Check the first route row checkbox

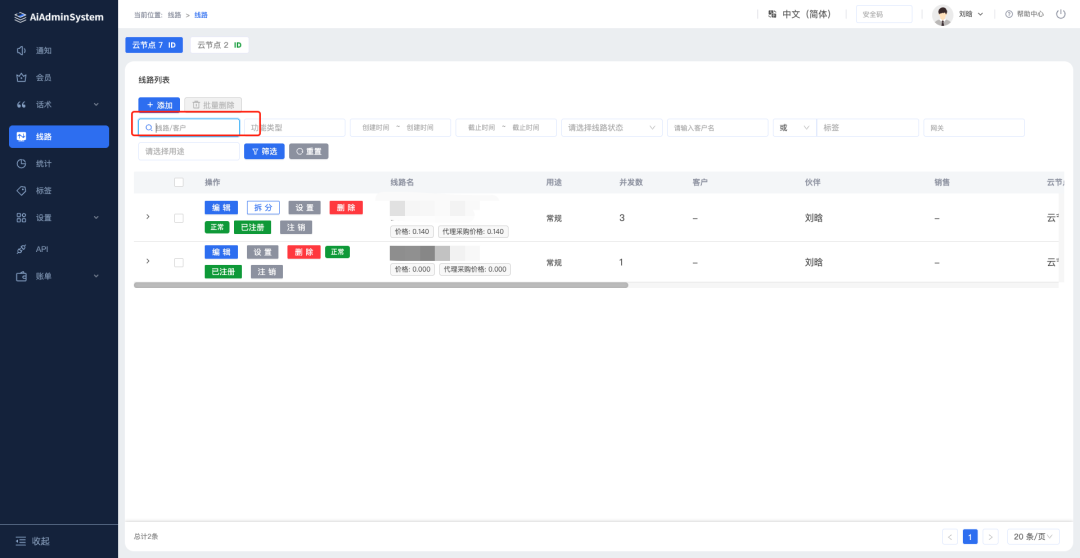[179, 217]
